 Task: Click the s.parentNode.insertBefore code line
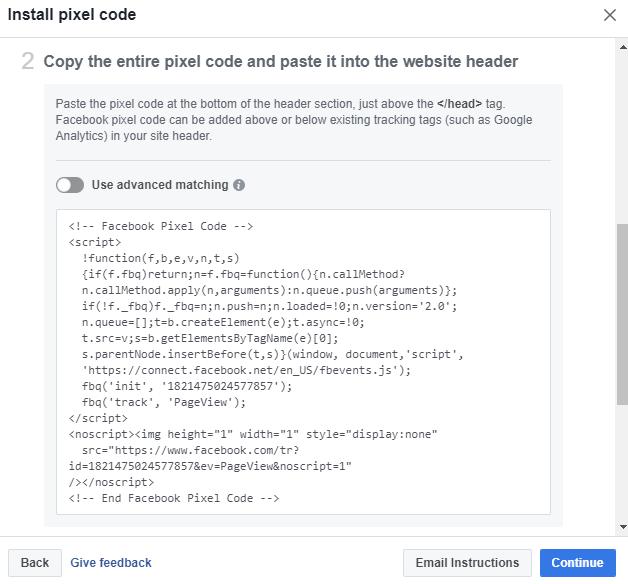273,354
